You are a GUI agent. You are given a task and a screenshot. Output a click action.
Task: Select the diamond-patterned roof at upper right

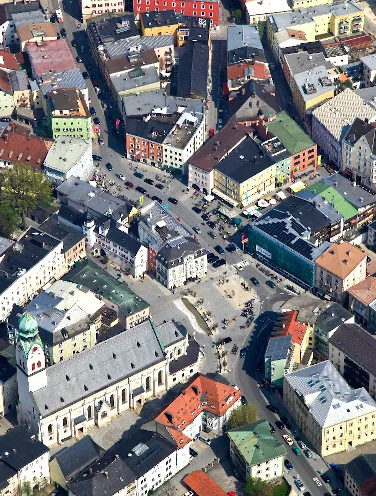click(x=343, y=112)
